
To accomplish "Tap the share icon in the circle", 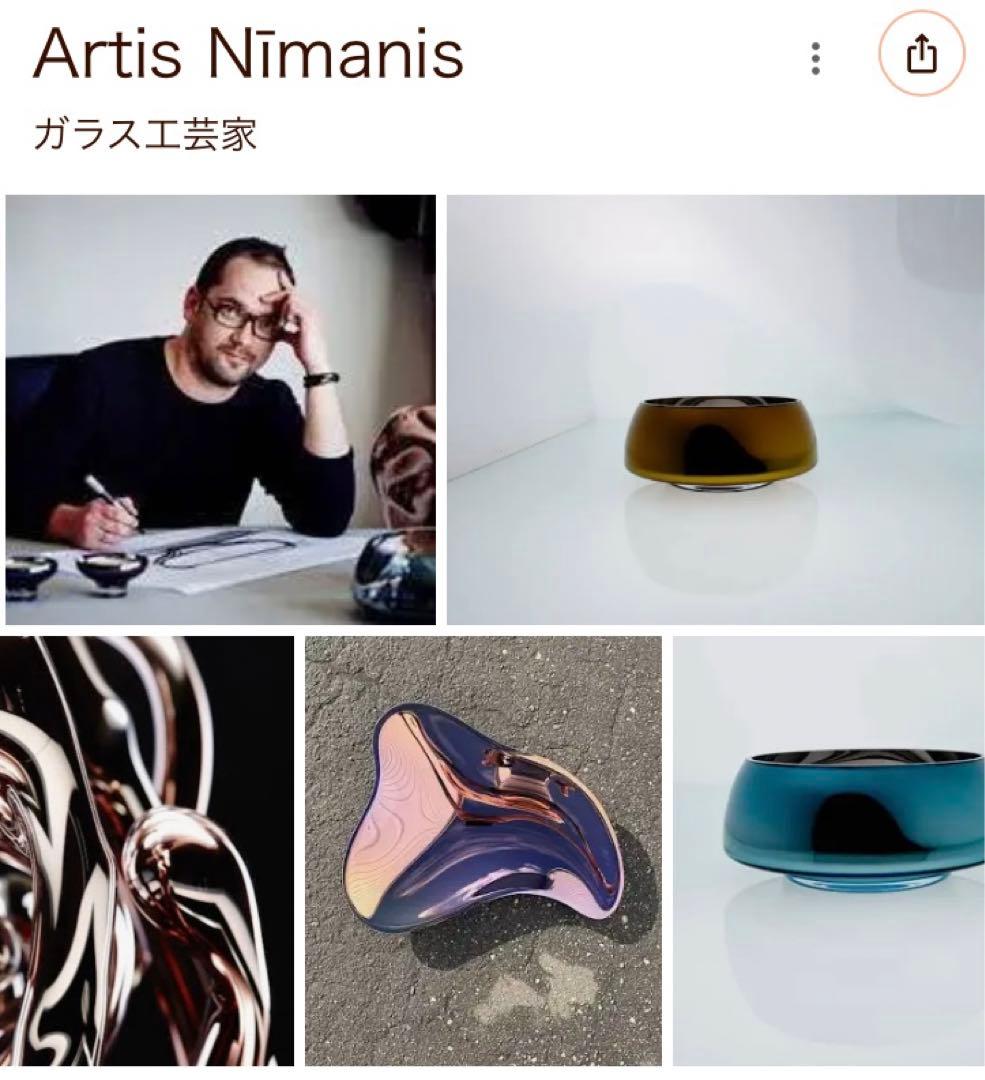I will [x=922, y=54].
